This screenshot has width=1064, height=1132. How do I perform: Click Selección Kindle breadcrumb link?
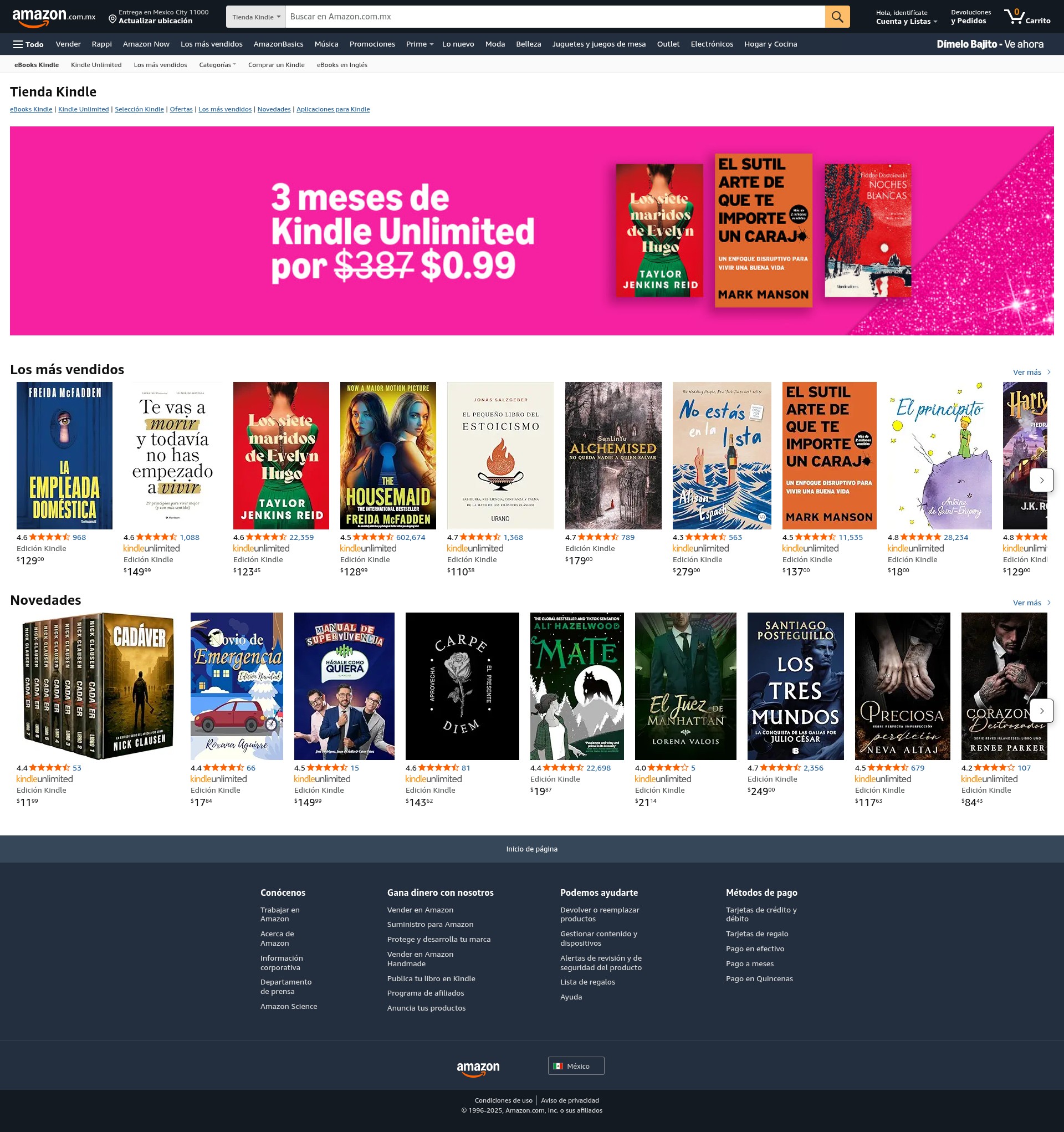pyautogui.click(x=139, y=109)
